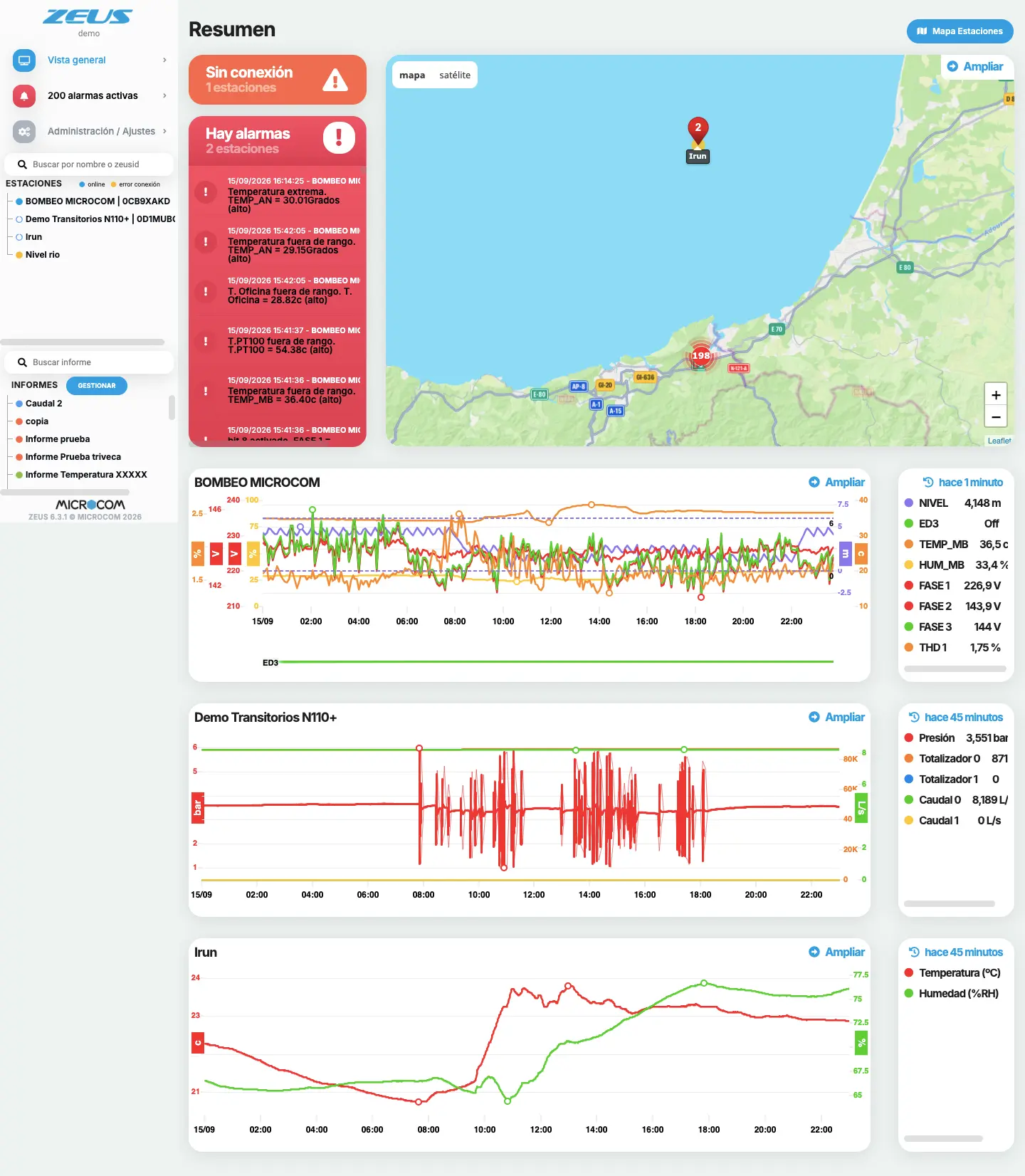
Task: Switch the map to satélite view
Action: (455, 75)
